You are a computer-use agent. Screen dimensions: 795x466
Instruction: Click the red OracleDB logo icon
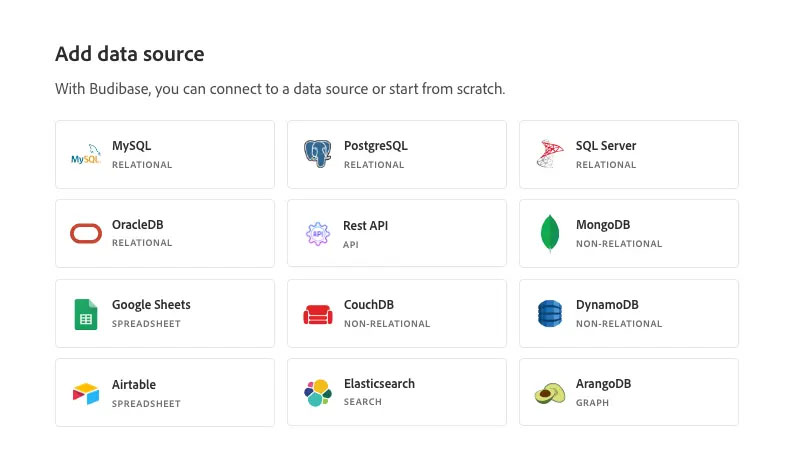pyautogui.click(x=86, y=233)
